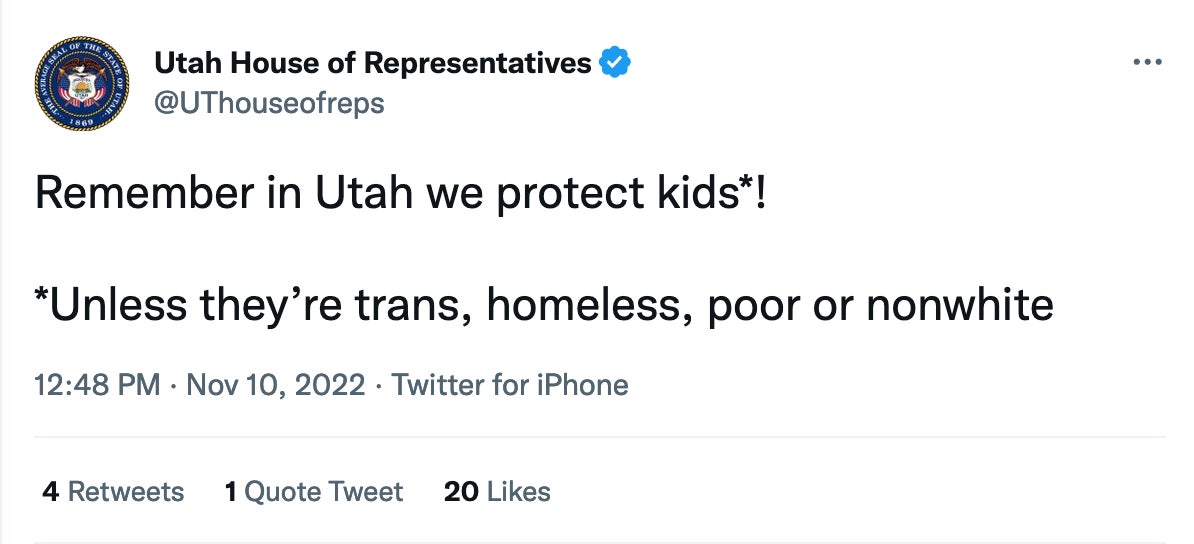Click the @UThouseofreps handle
This screenshot has height=544, width=1194.
(269, 103)
